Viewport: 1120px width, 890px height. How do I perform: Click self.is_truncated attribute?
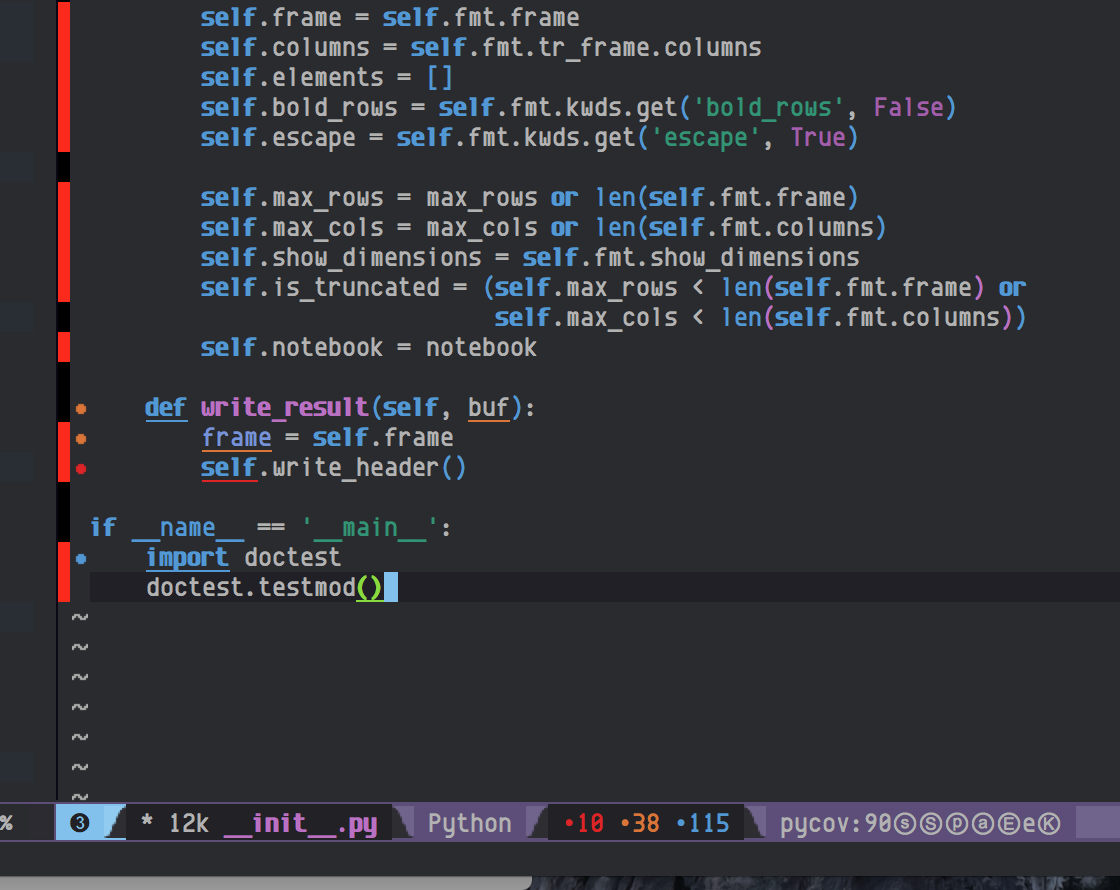tap(320, 287)
